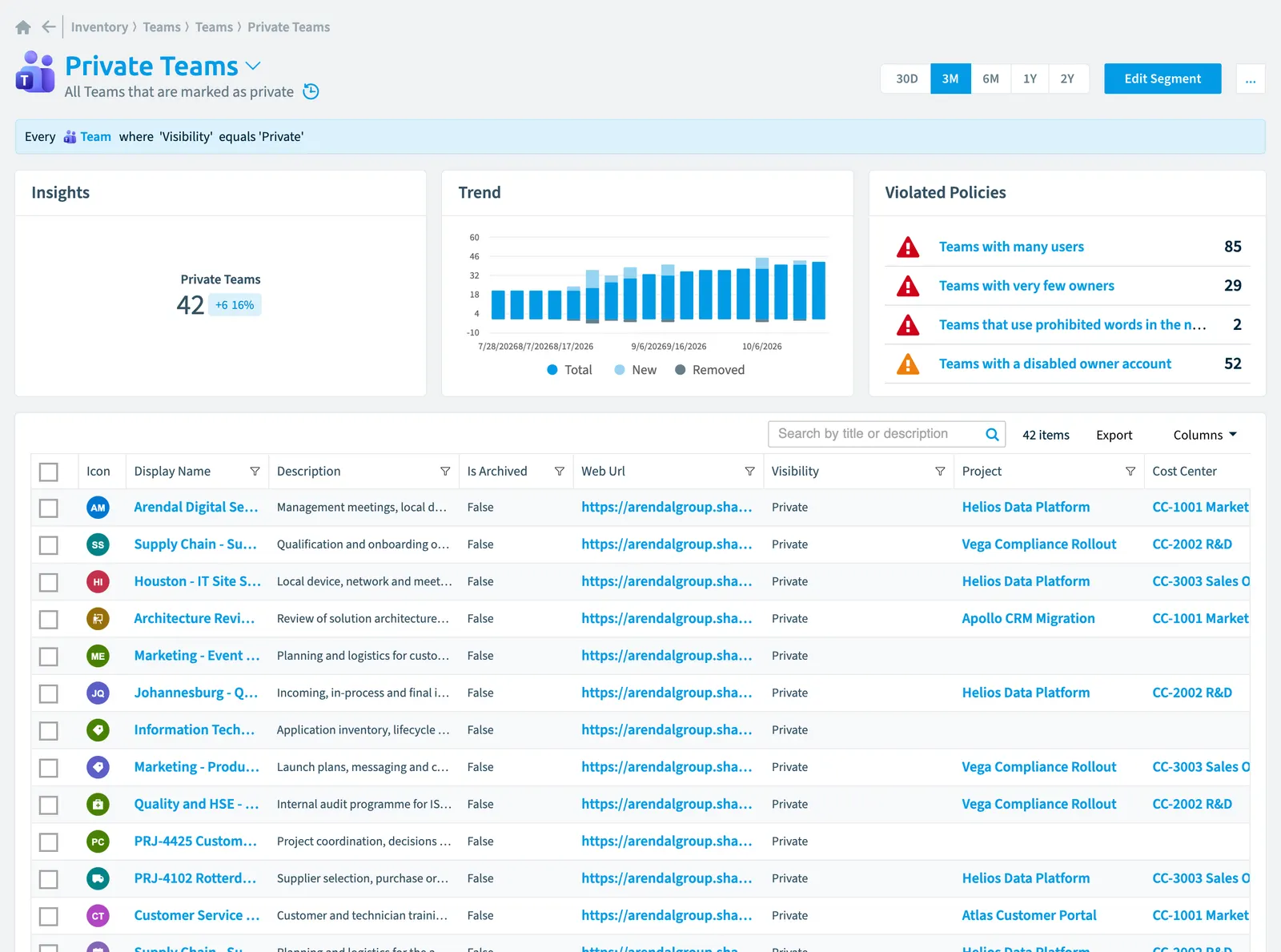Click the Inventory breadcrumb item
The height and width of the screenshot is (952, 1281).
(99, 27)
